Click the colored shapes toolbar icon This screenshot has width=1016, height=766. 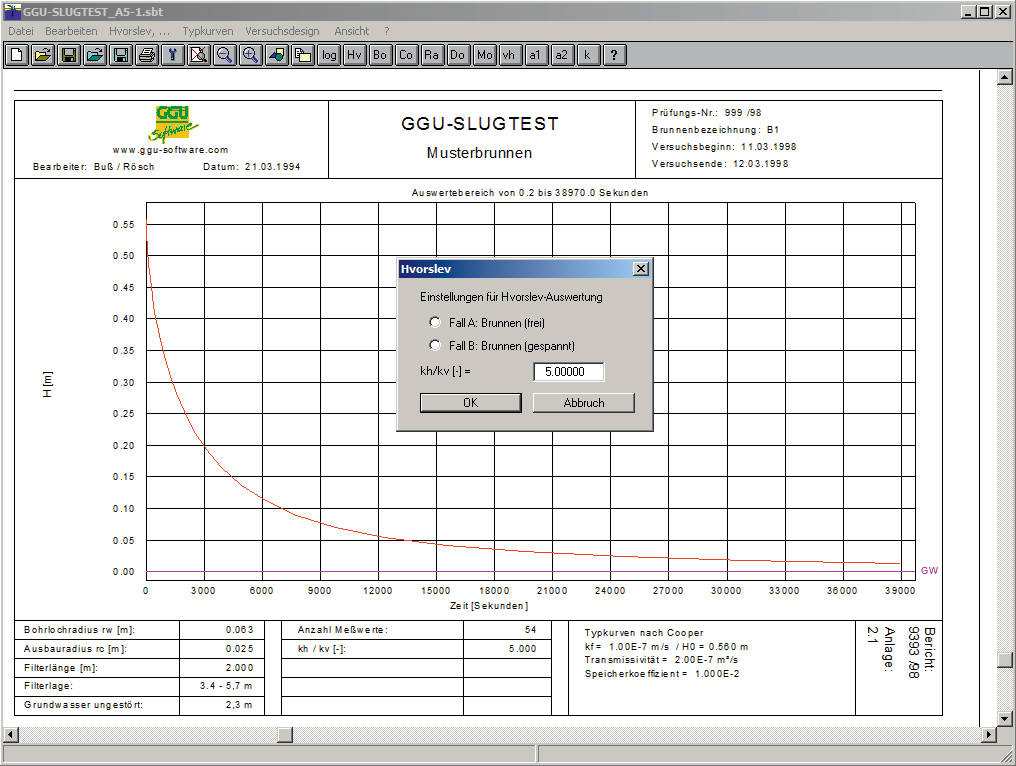tap(277, 55)
